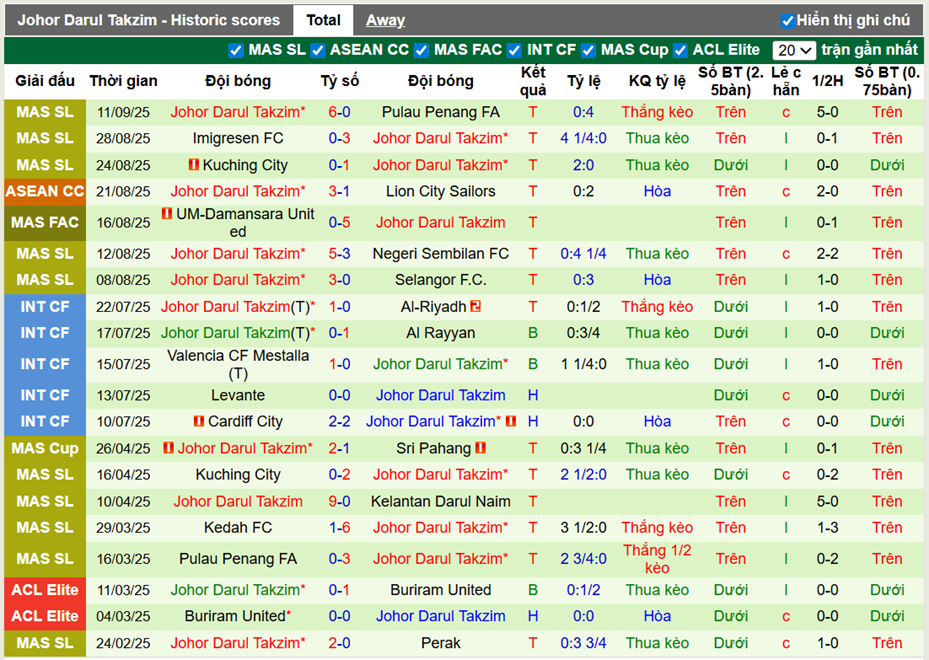Open the 6-0 score against Pulau Penang FA

pos(339,112)
